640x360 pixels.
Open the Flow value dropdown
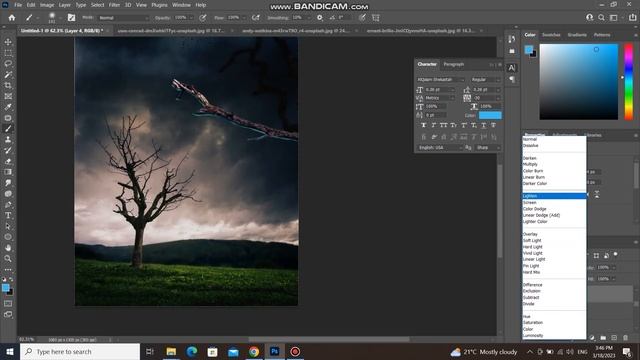tap(243, 18)
